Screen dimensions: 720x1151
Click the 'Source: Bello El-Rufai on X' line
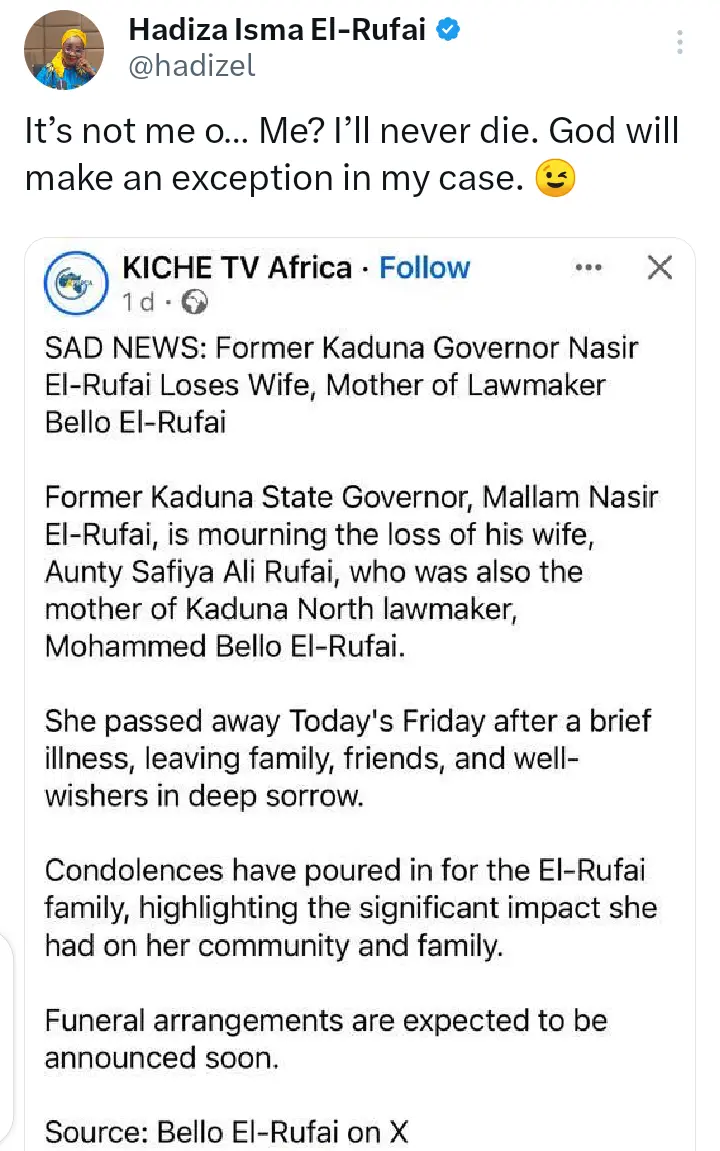tap(227, 1131)
